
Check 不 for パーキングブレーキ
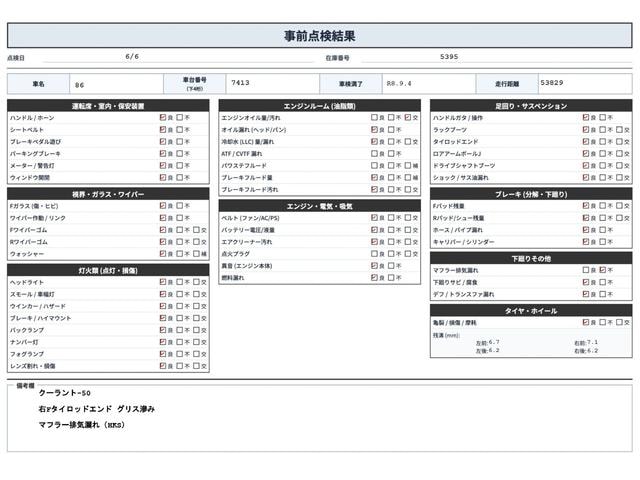180,153
